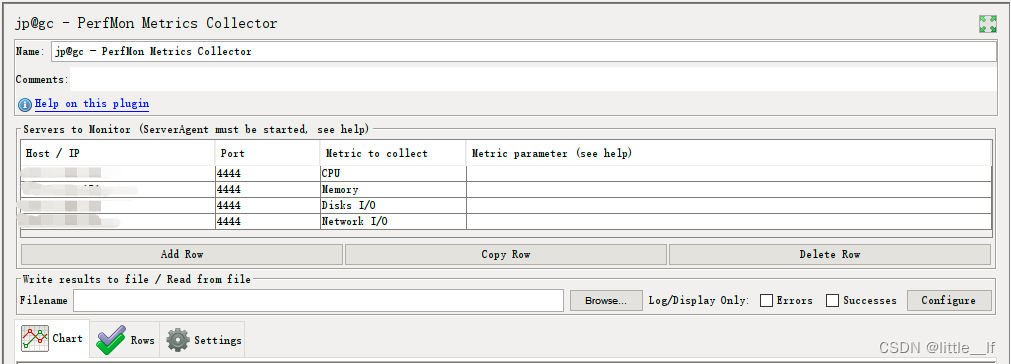Switch to the Rows tab
The height and width of the screenshot is (364, 1011).
(x=125, y=340)
